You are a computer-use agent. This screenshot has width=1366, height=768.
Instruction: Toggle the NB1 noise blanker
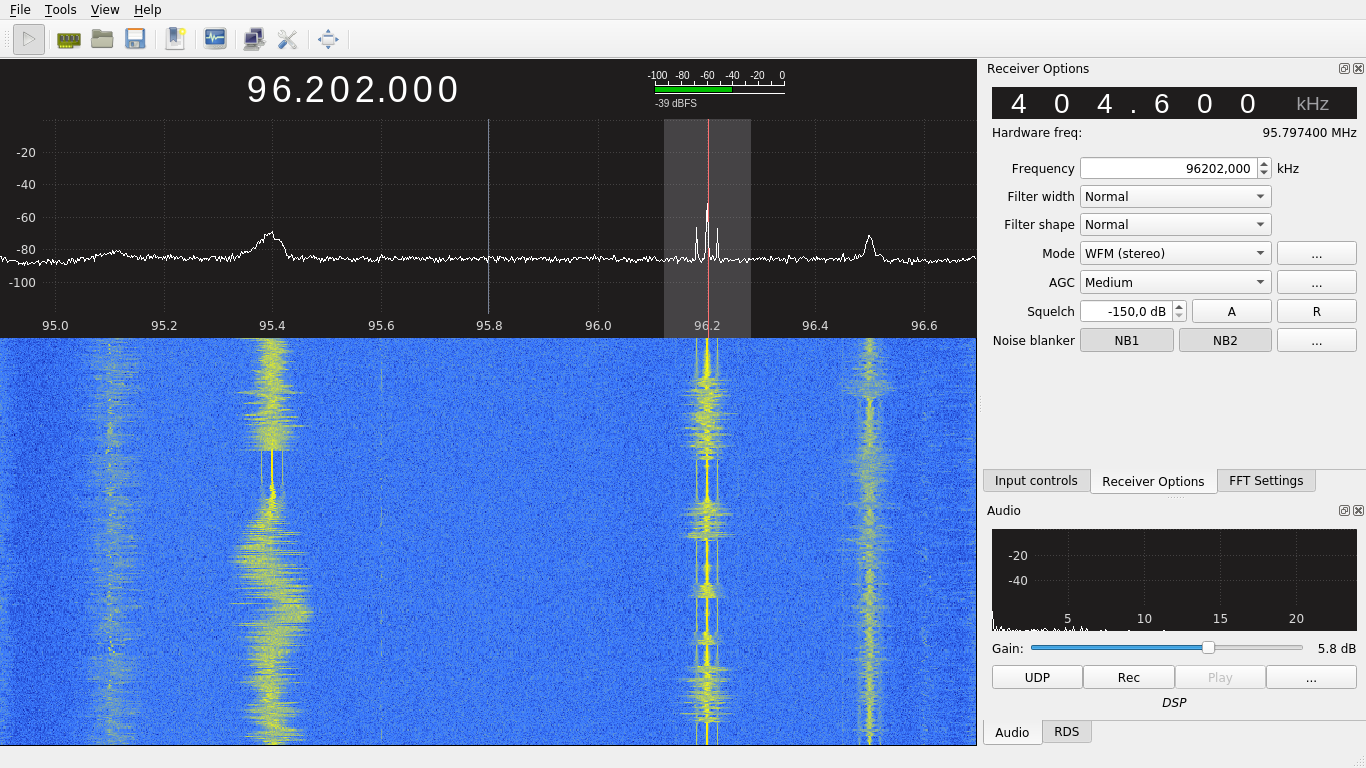(x=1127, y=341)
